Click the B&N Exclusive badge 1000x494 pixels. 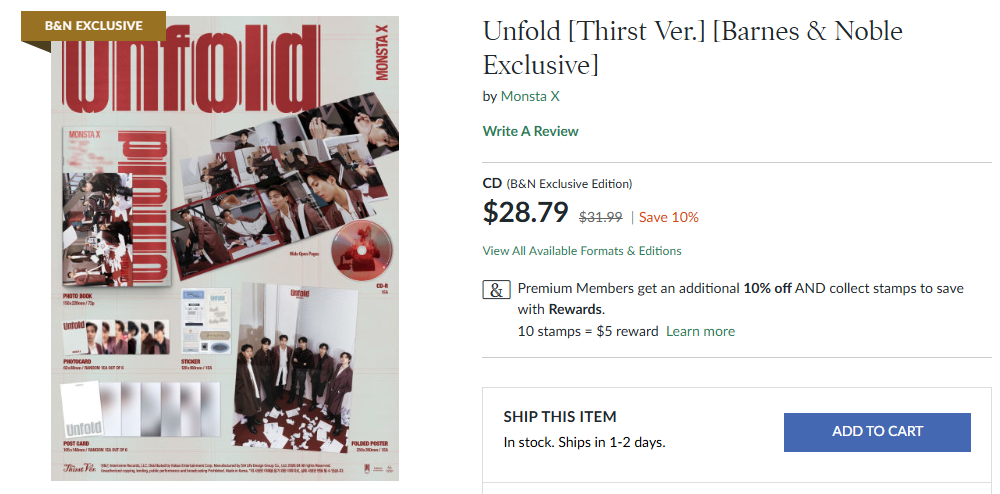[93, 25]
